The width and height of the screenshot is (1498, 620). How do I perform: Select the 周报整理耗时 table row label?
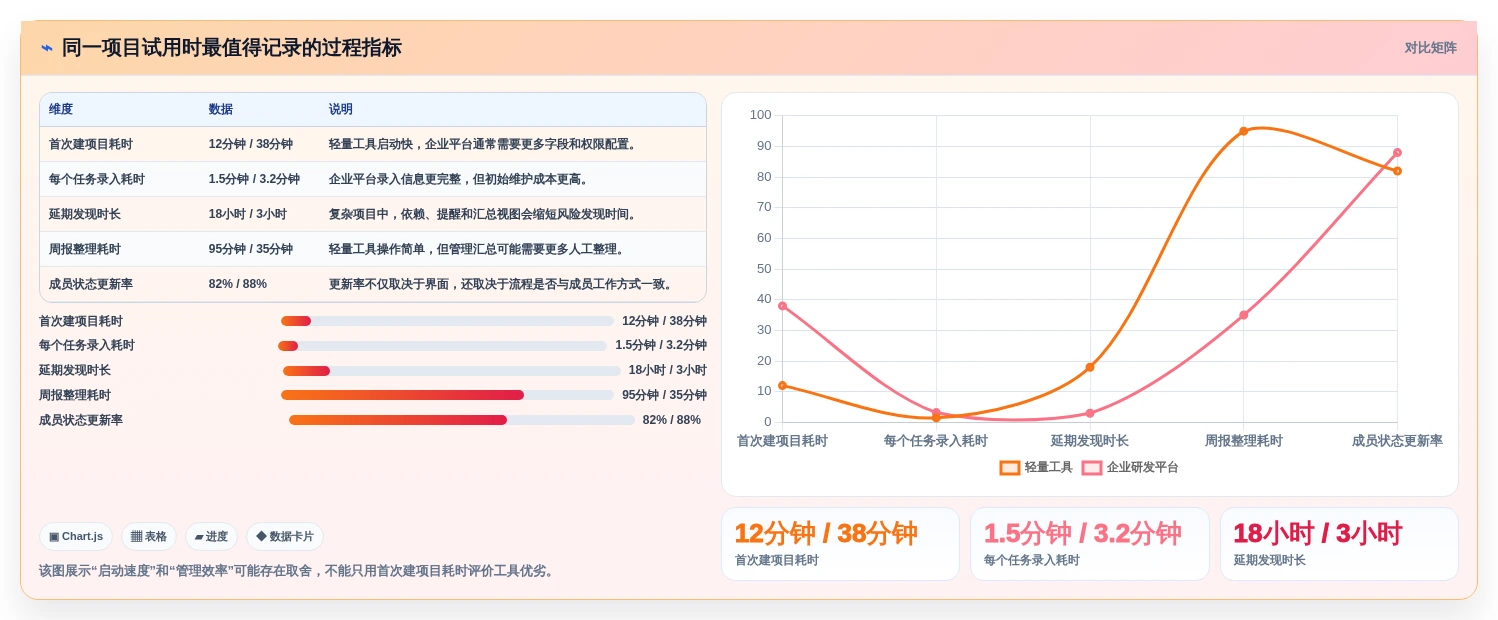click(x=85, y=249)
